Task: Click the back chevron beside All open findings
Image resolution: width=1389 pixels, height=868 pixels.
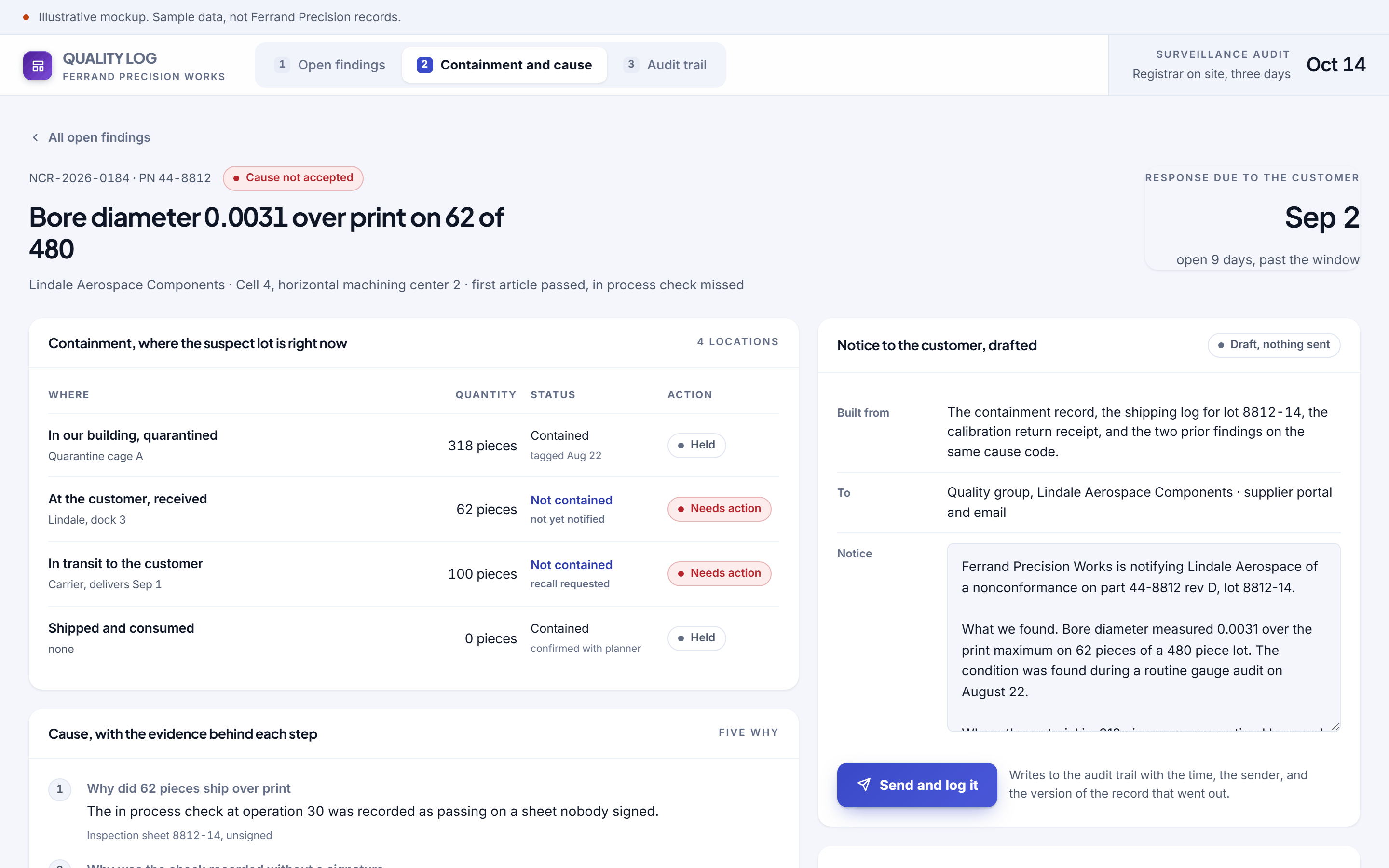Action: (36, 137)
